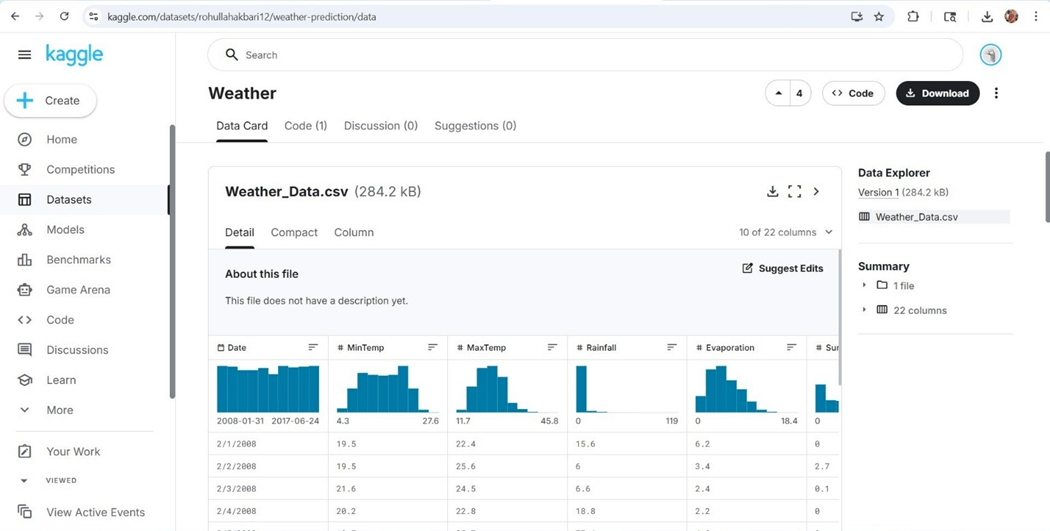The width and height of the screenshot is (1050, 531).
Task: Click the black Download button
Action: (x=937, y=93)
